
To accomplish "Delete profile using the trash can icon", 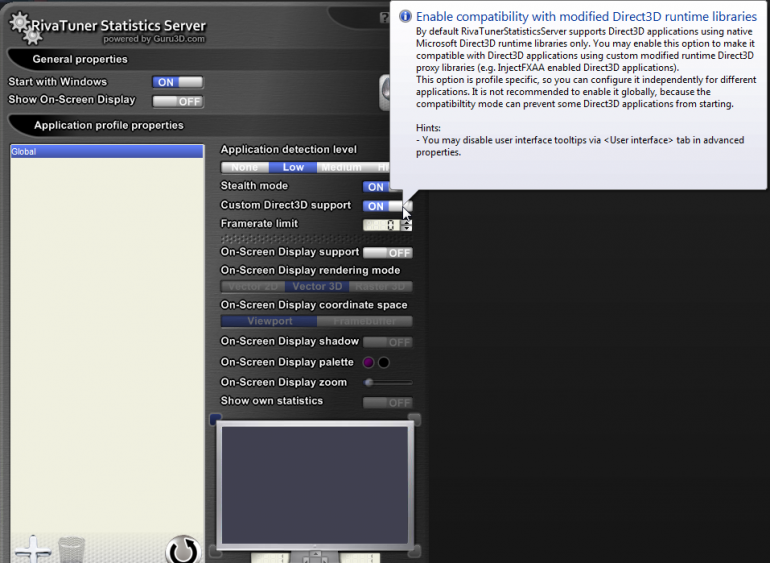I will (72, 550).
